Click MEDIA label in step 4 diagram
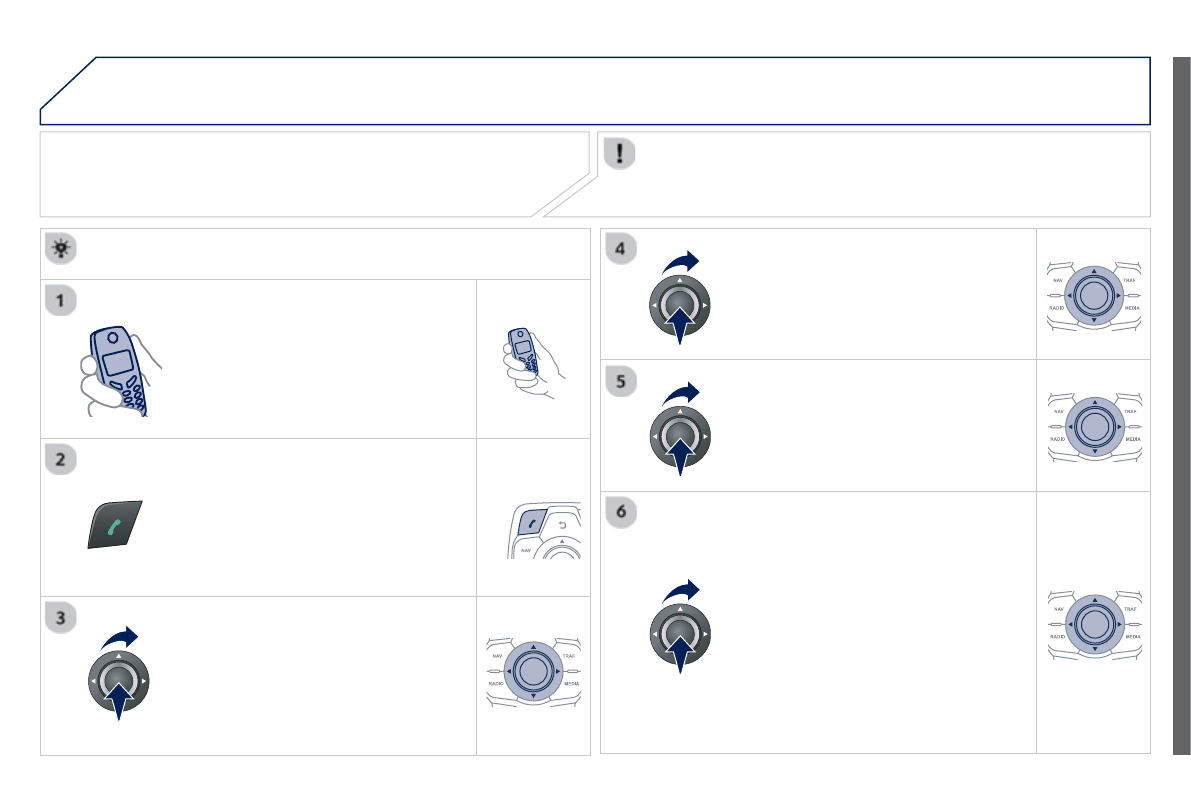 [x=1132, y=308]
